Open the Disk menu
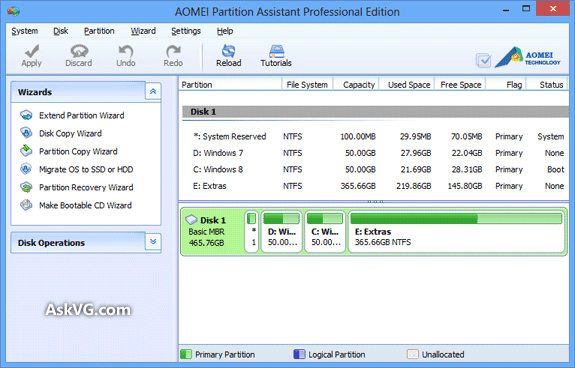 pos(61,31)
